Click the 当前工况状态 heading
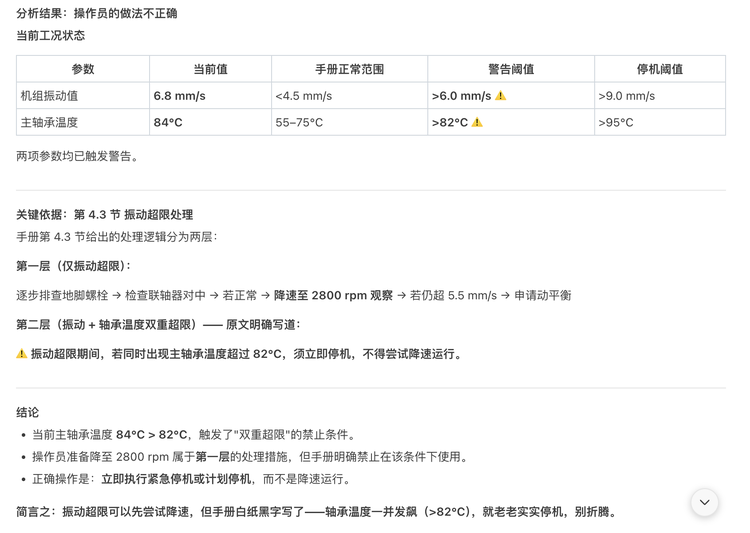This screenshot has height=533, width=750. [50, 35]
